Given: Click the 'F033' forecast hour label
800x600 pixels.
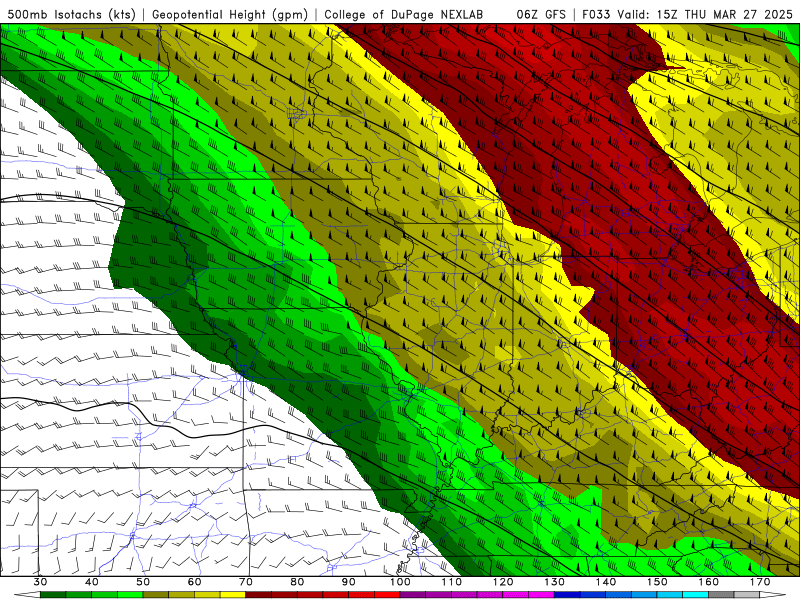Looking at the screenshot, I should [597, 14].
